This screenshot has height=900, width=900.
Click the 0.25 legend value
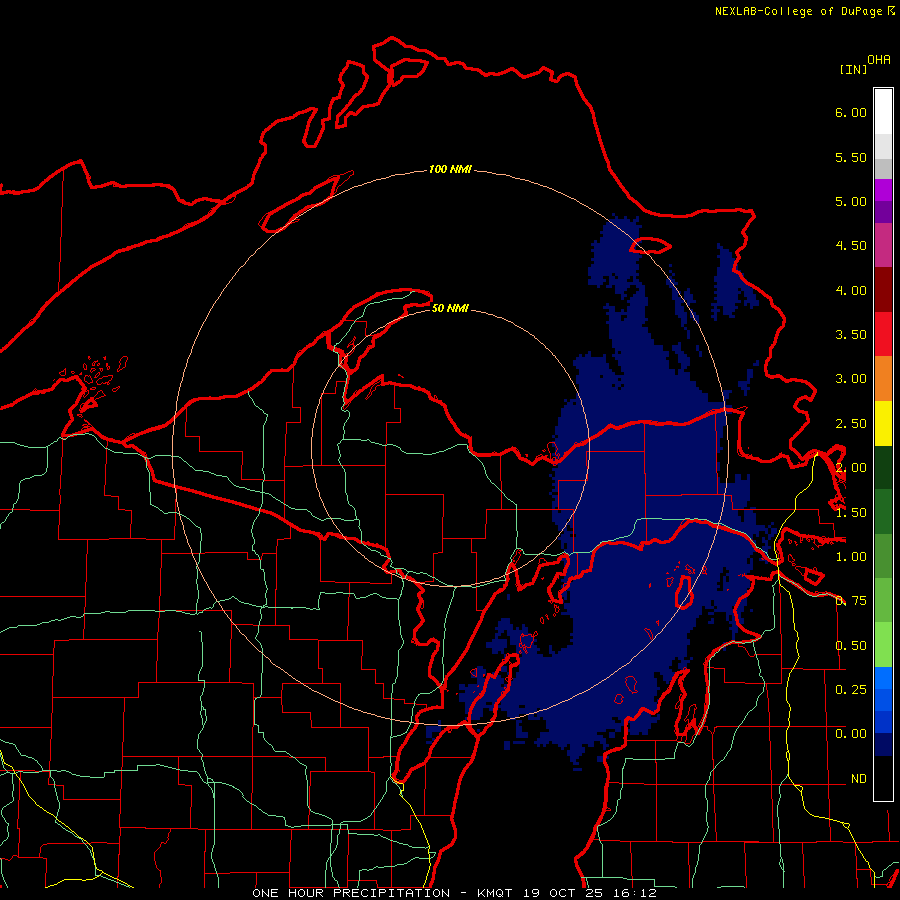click(x=851, y=689)
